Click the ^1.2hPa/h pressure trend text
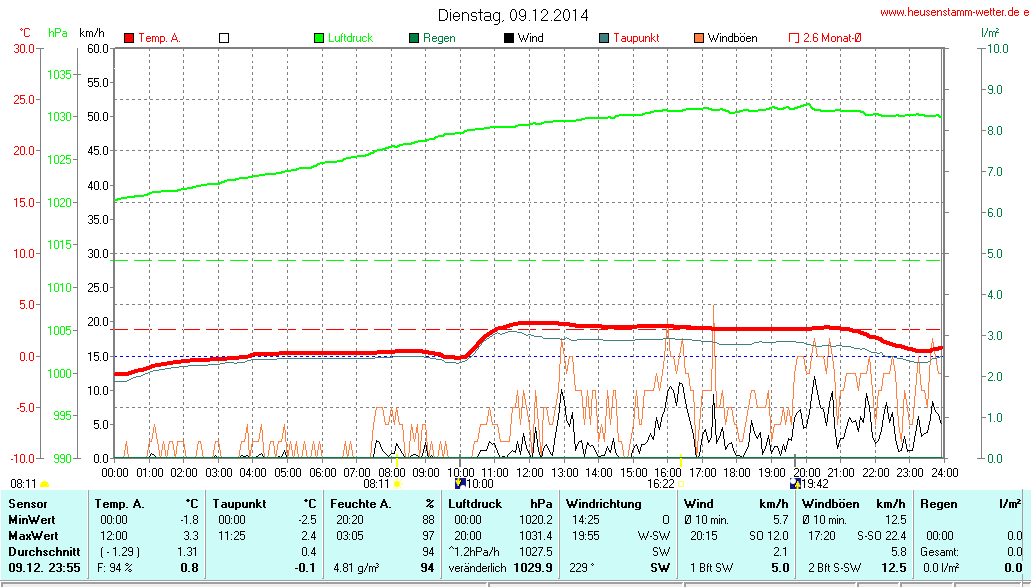This screenshot has height=587, width=1034. 473,551
